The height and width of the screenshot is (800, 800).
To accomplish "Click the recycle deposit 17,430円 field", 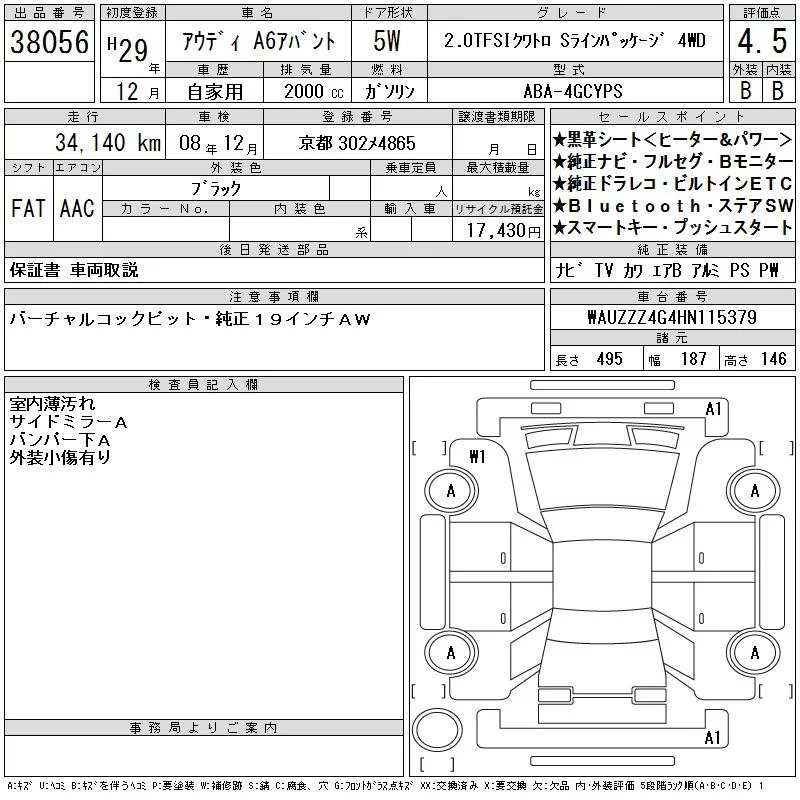I will tap(498, 230).
